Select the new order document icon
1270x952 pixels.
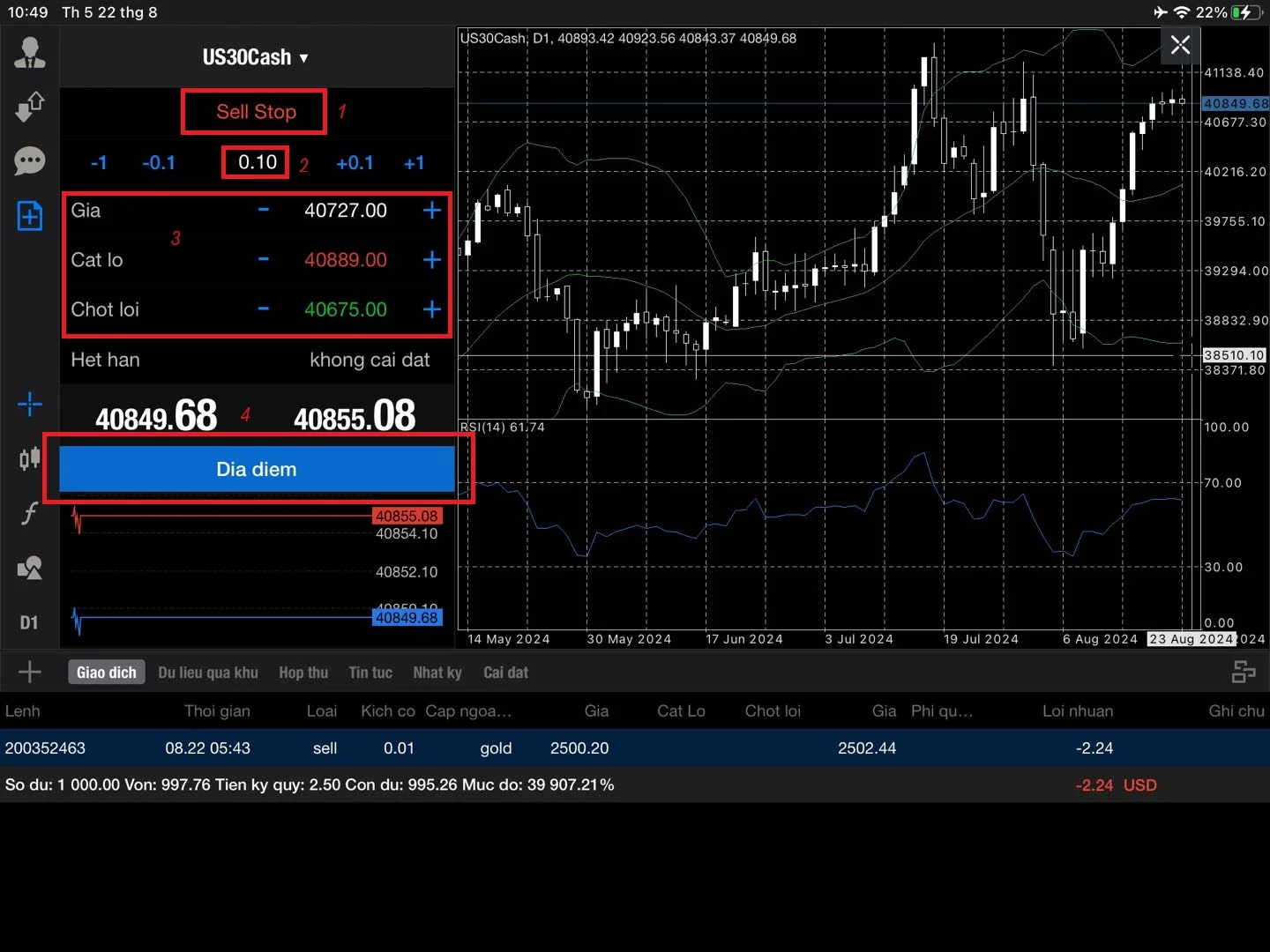click(30, 216)
